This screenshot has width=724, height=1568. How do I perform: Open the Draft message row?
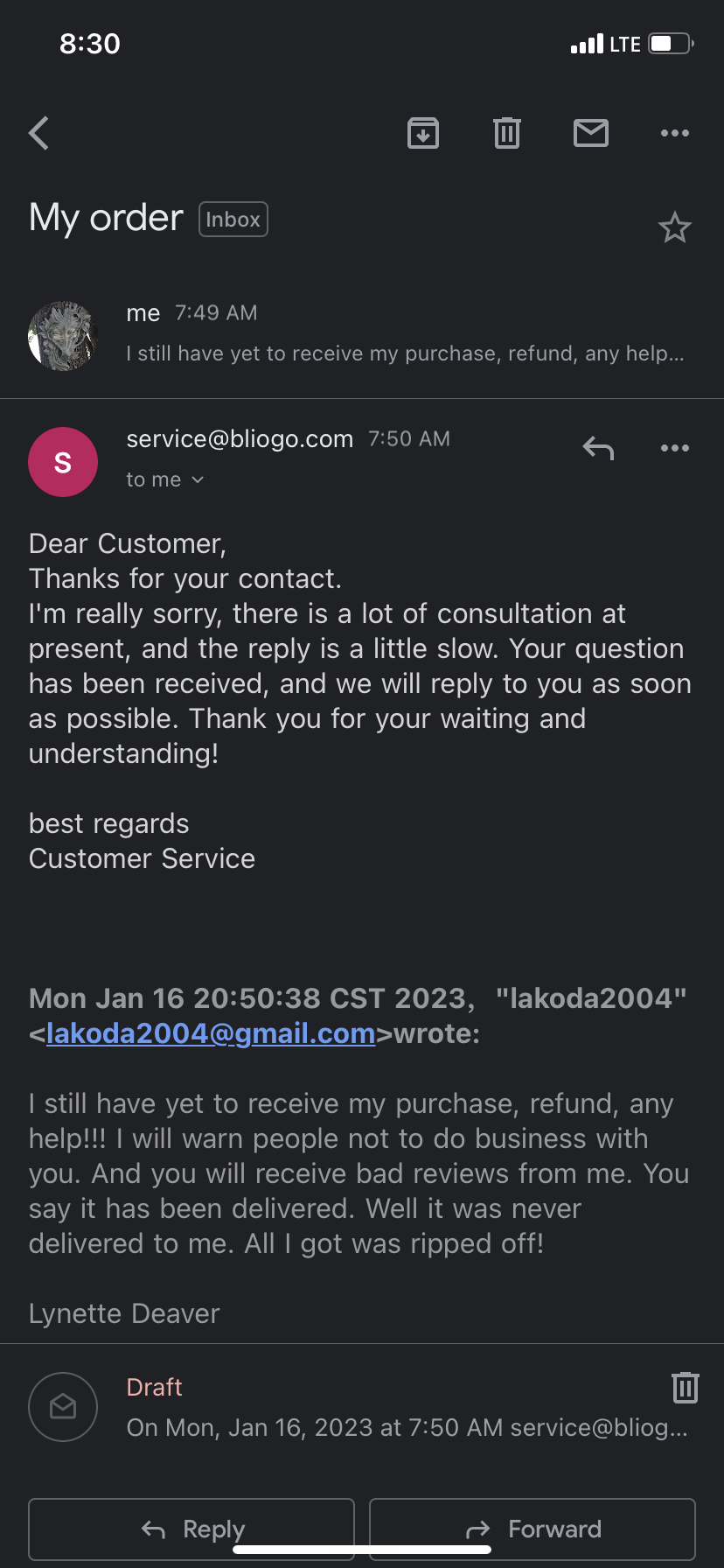click(x=362, y=1407)
